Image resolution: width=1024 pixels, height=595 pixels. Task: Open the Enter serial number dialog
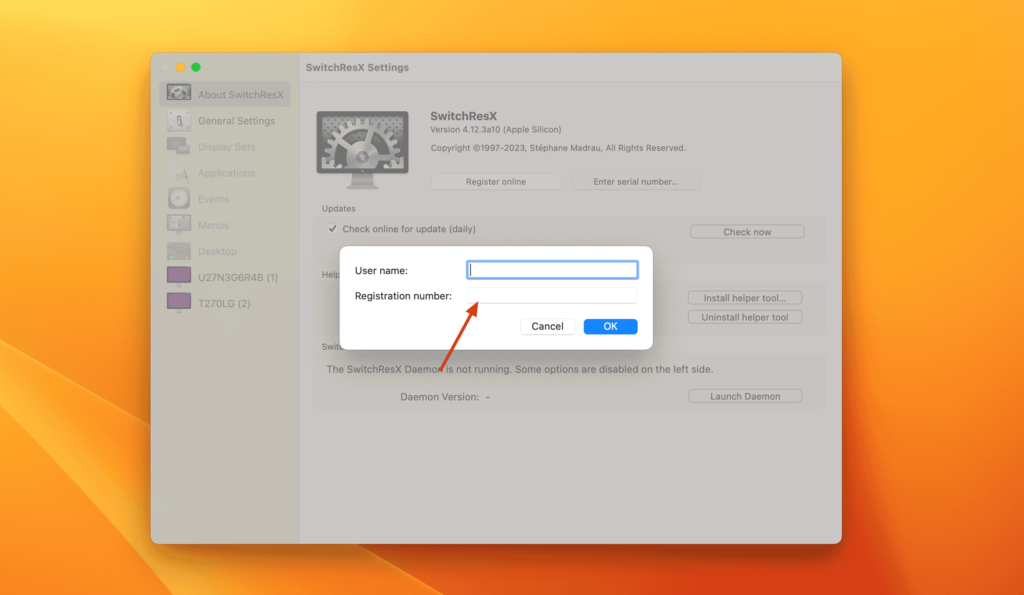pyautogui.click(x=635, y=181)
